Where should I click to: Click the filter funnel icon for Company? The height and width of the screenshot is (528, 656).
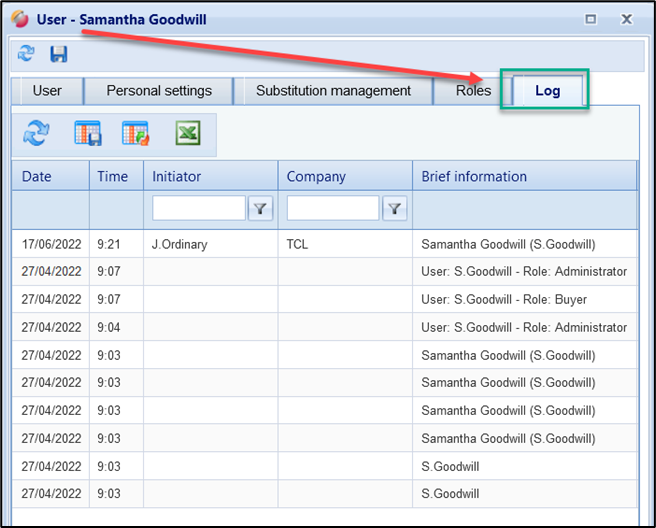pos(395,208)
